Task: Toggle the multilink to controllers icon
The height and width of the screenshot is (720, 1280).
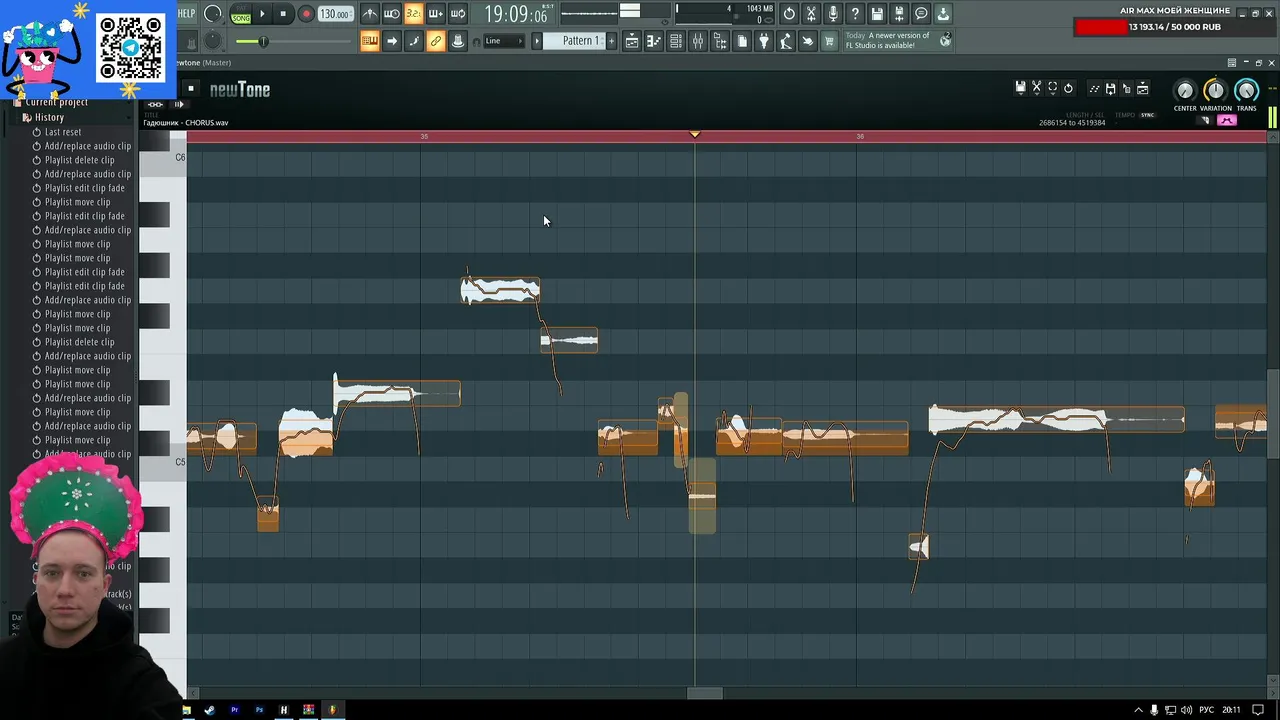Action: click(x=436, y=41)
